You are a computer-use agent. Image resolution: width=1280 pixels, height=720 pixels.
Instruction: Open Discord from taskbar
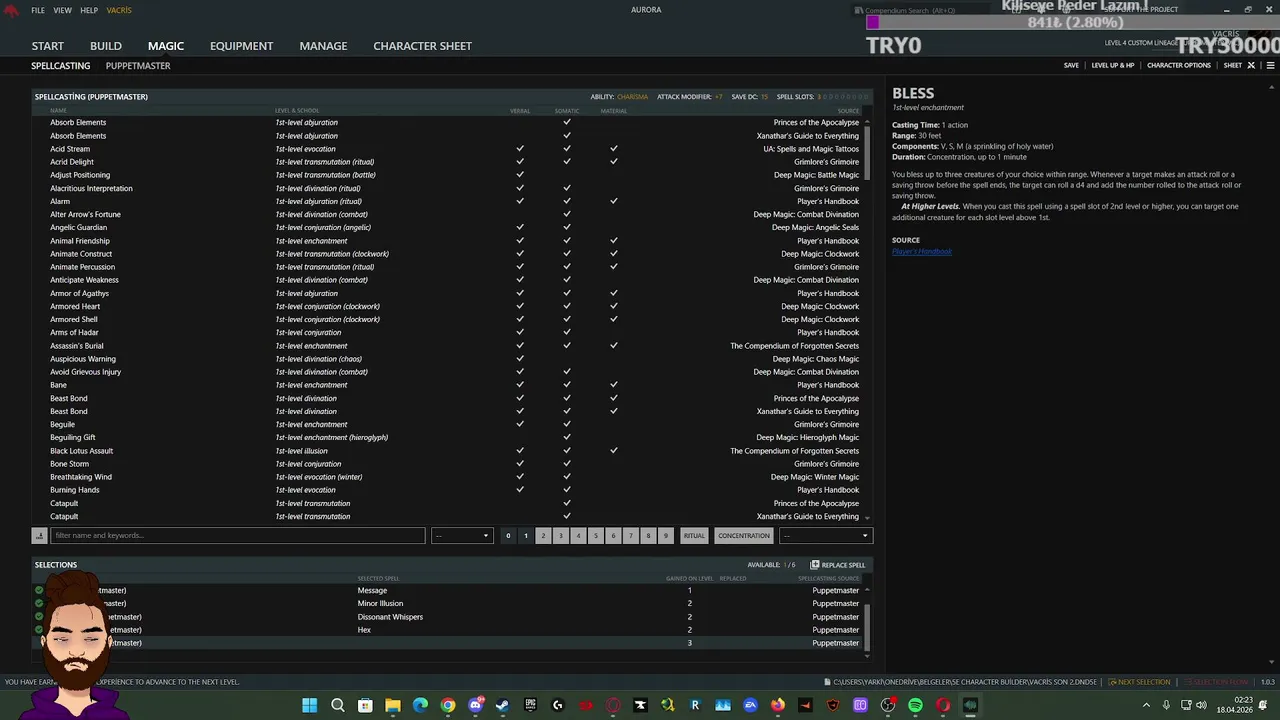click(475, 705)
